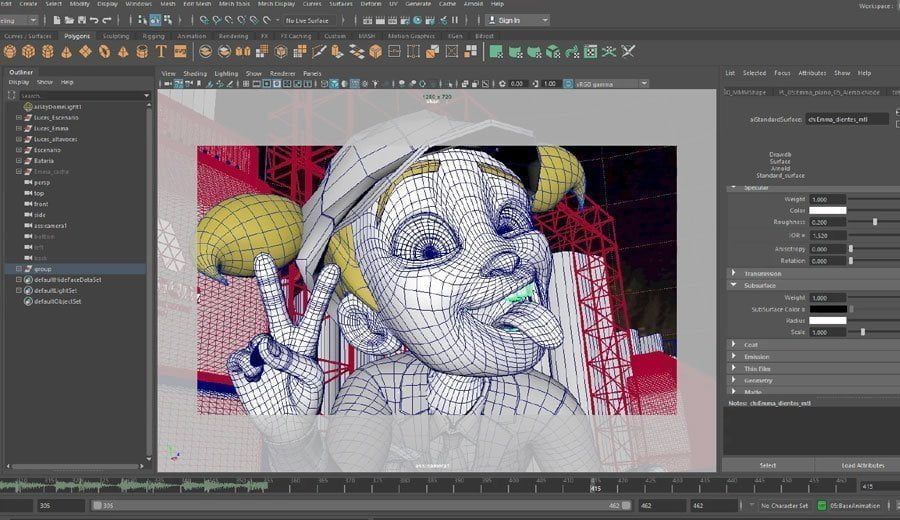
Task: Open the Sign In dropdown arrow
Action: coord(545,20)
